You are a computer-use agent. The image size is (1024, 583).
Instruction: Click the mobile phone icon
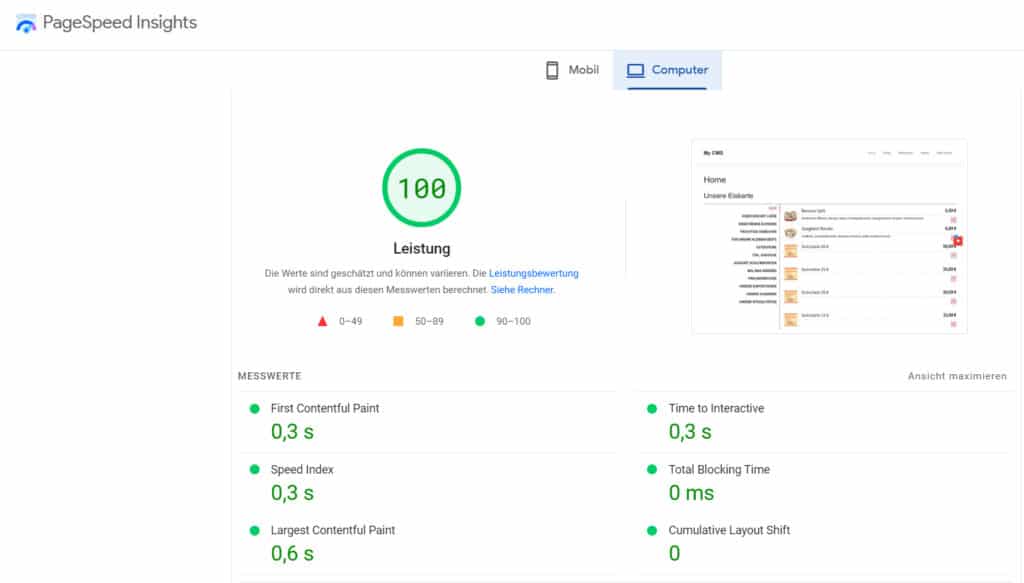coord(552,70)
